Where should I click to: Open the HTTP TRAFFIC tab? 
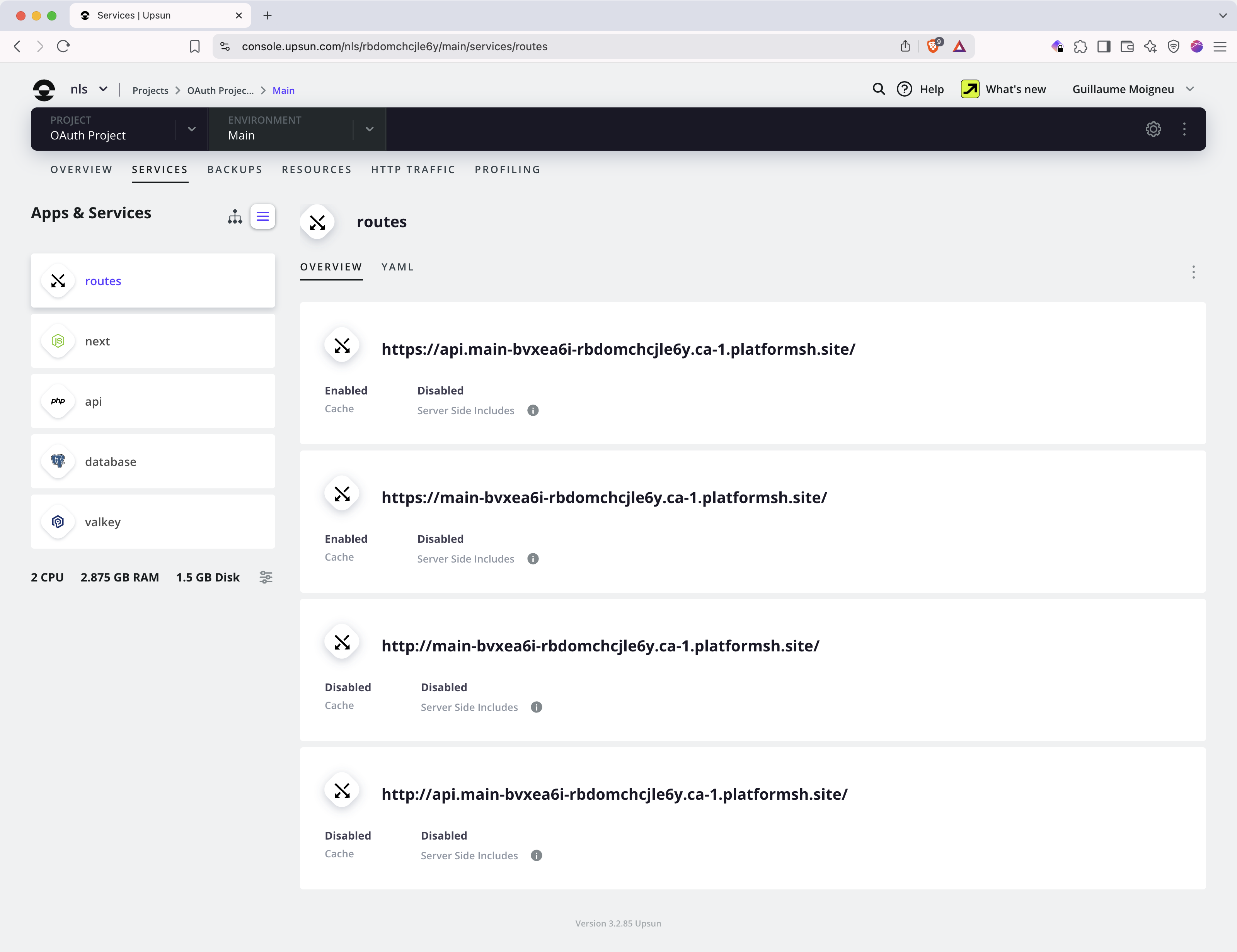pos(414,169)
